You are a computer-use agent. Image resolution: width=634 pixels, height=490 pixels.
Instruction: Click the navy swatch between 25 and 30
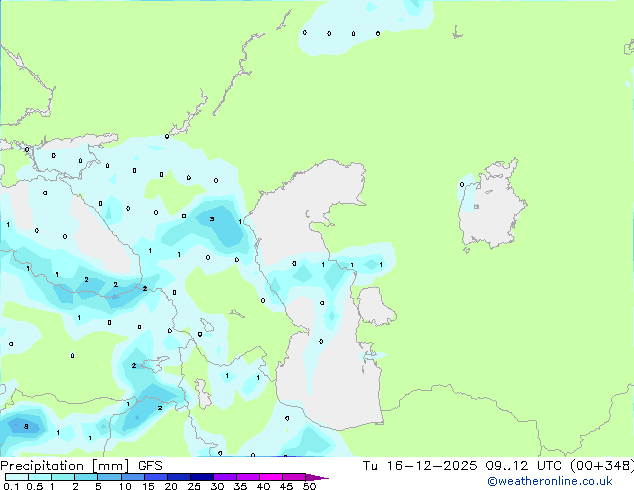(x=201, y=477)
